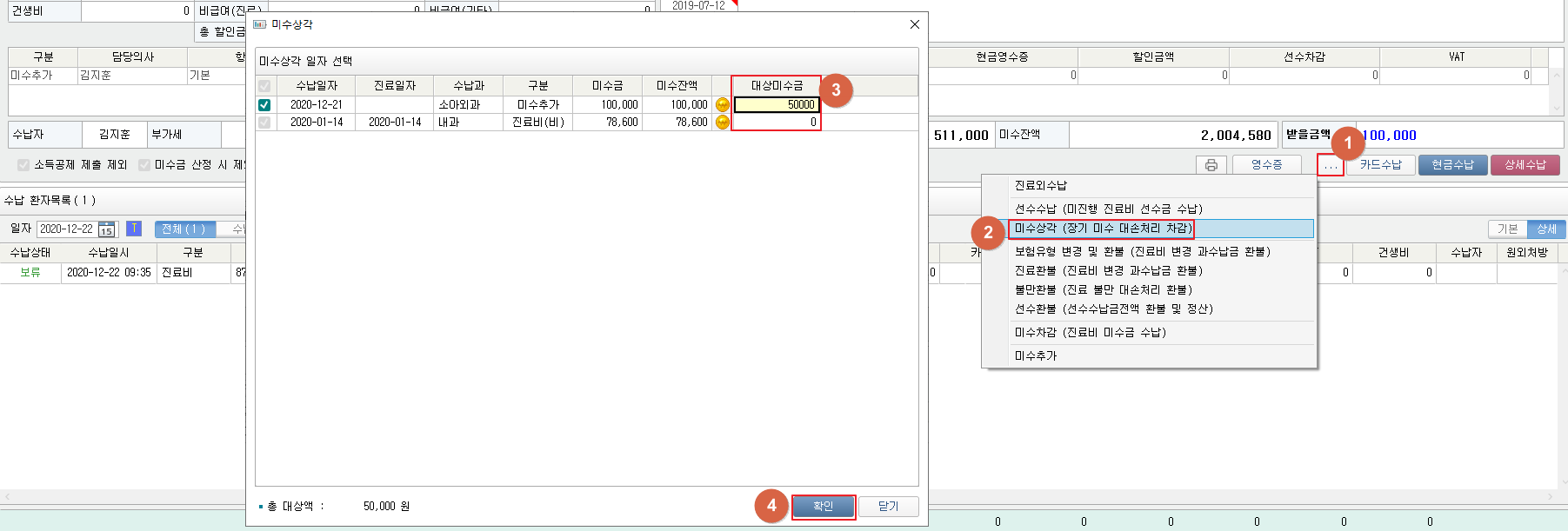Click the 확인 confirm button
This screenshot has width=1568, height=531.
pyautogui.click(x=823, y=507)
